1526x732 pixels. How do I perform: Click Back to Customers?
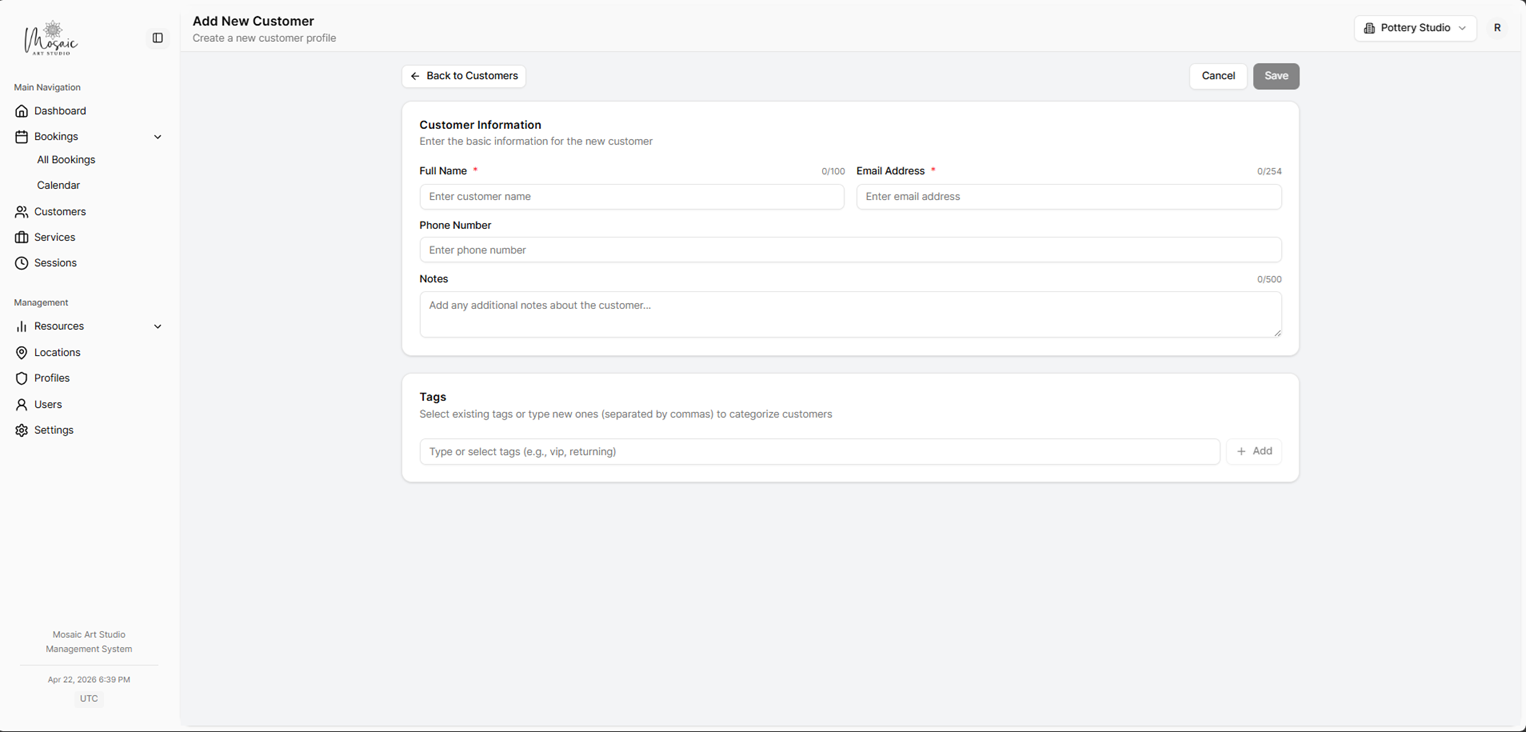click(x=463, y=76)
